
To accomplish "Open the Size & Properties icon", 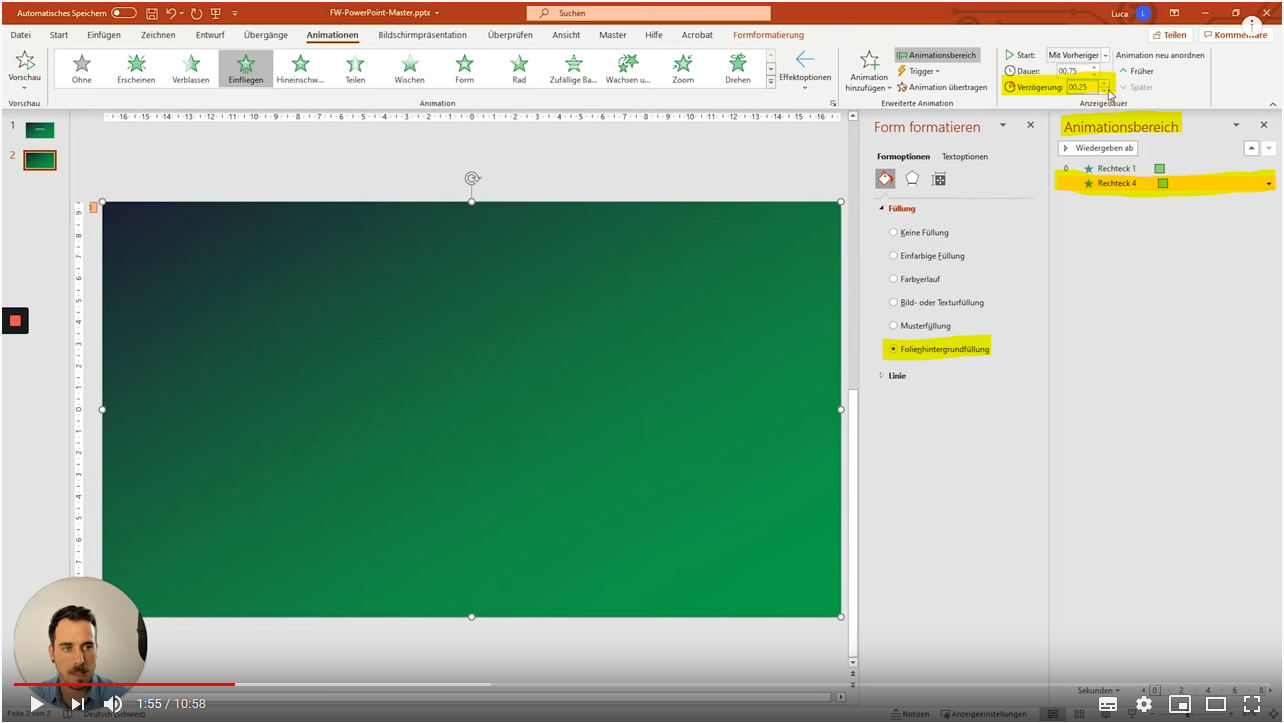I will [x=939, y=179].
